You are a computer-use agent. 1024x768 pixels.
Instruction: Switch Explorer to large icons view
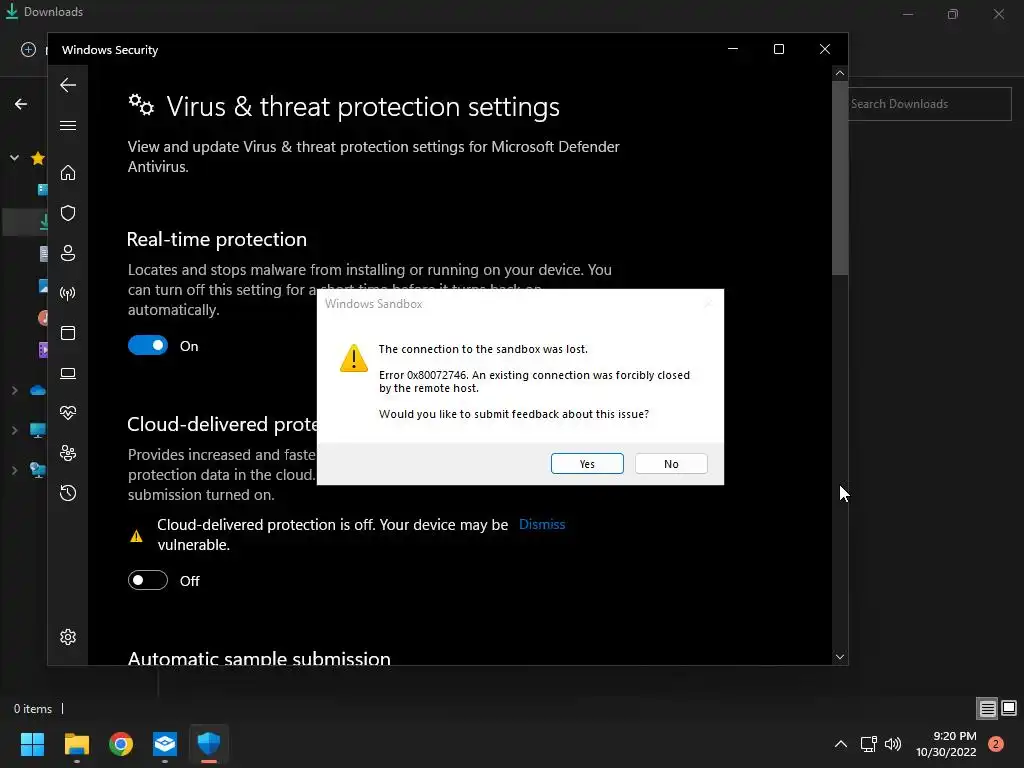[1009, 709]
